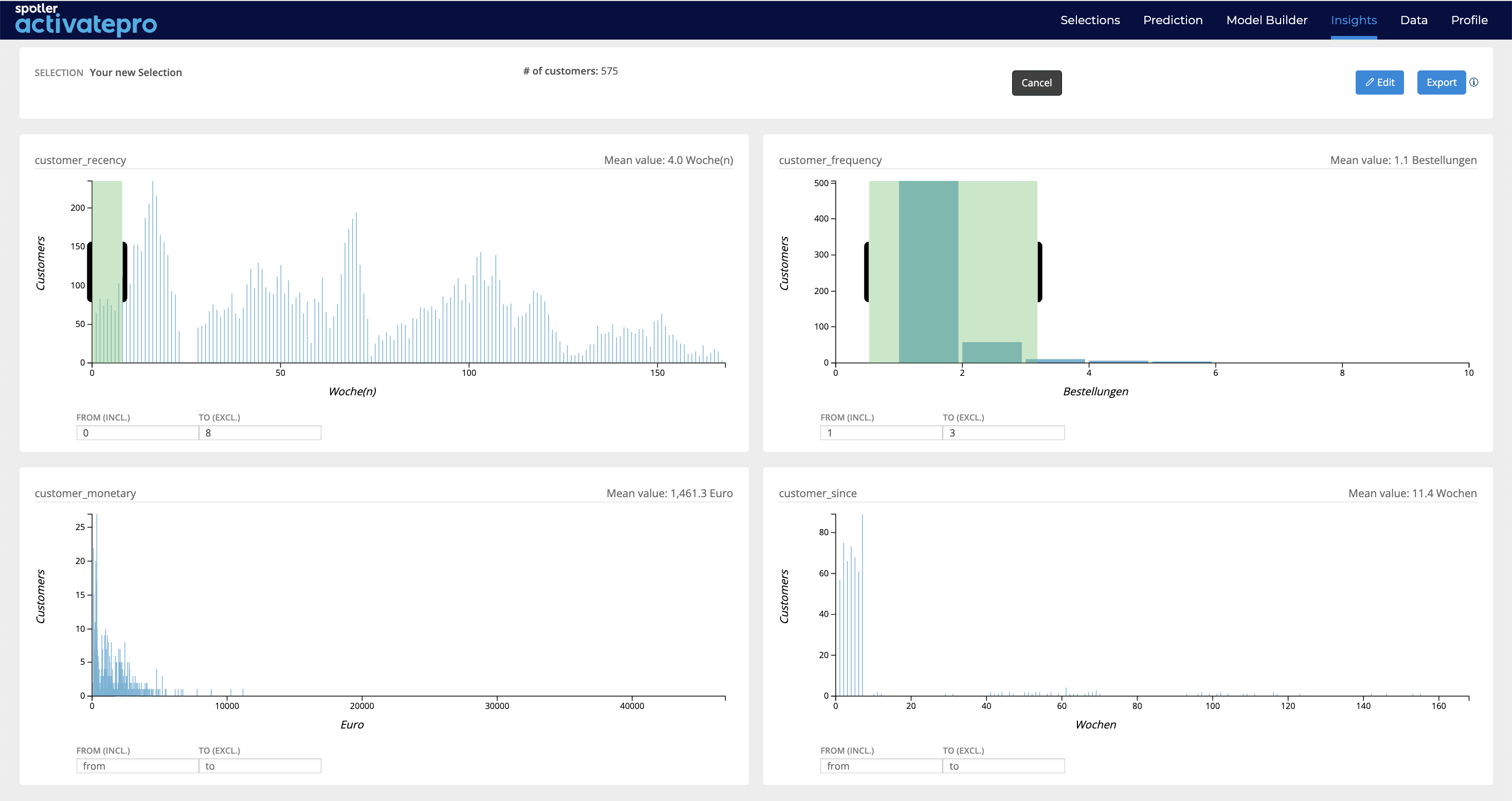The height and width of the screenshot is (801, 1512).
Task: Click the right brush handle on customer_recency chart
Action: 124,271
